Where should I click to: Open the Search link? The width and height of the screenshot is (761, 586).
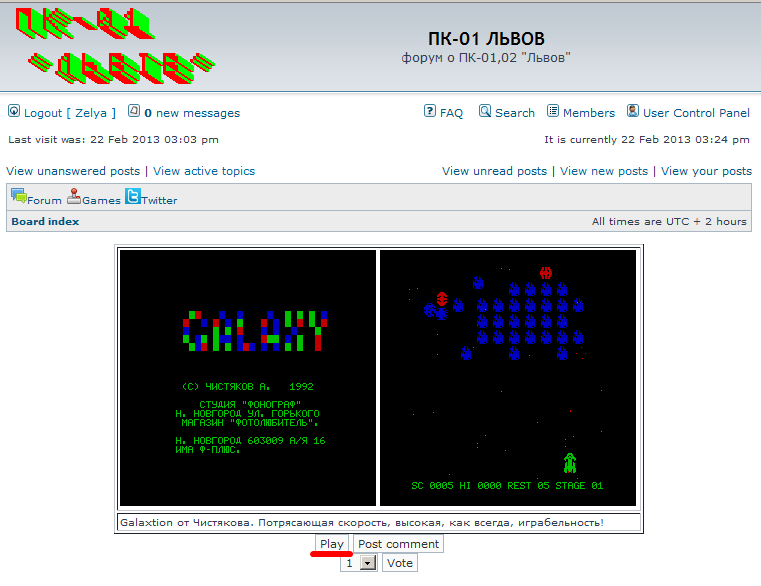[514, 113]
